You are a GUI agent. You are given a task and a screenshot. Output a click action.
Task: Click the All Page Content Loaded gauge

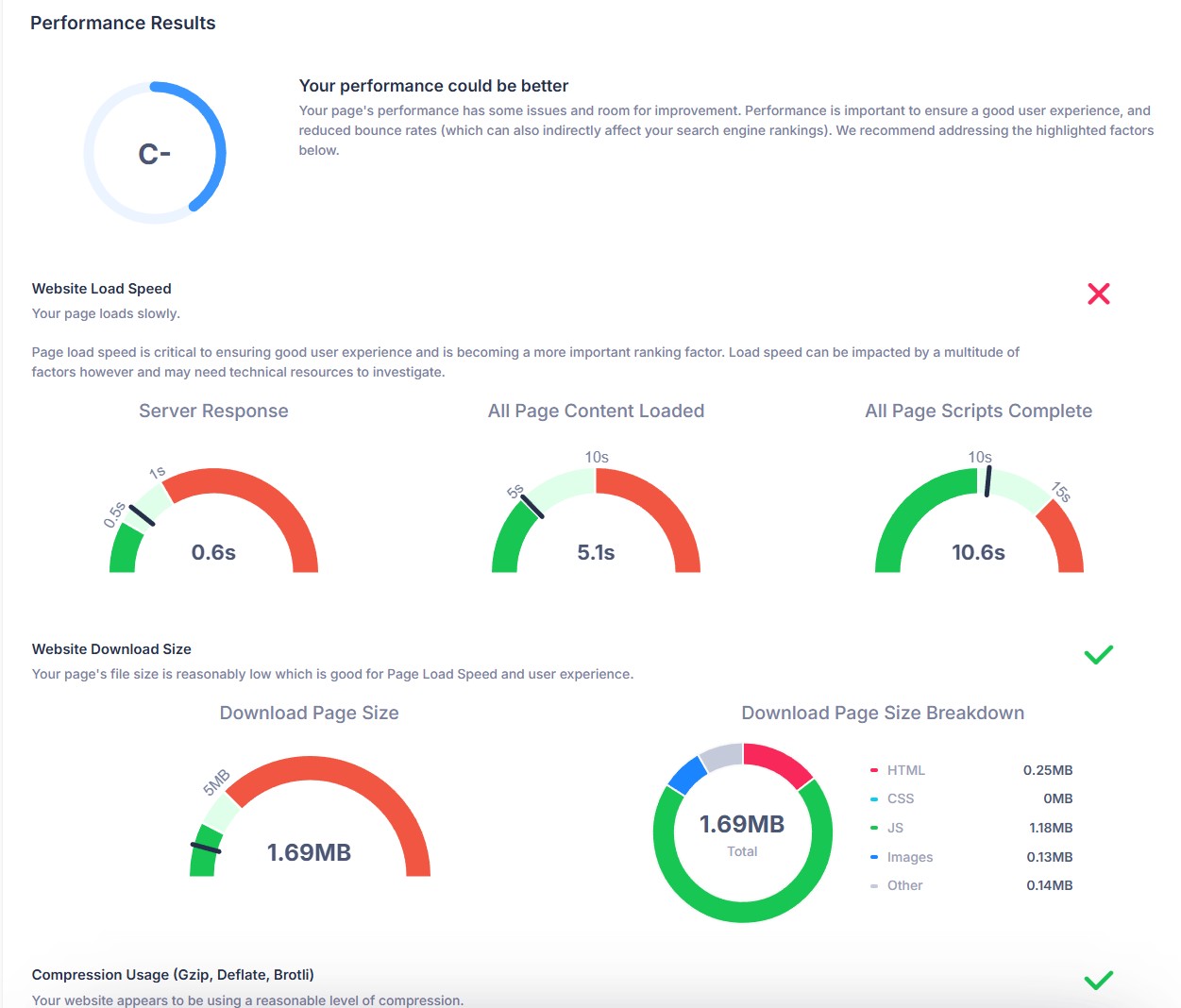coord(596,524)
